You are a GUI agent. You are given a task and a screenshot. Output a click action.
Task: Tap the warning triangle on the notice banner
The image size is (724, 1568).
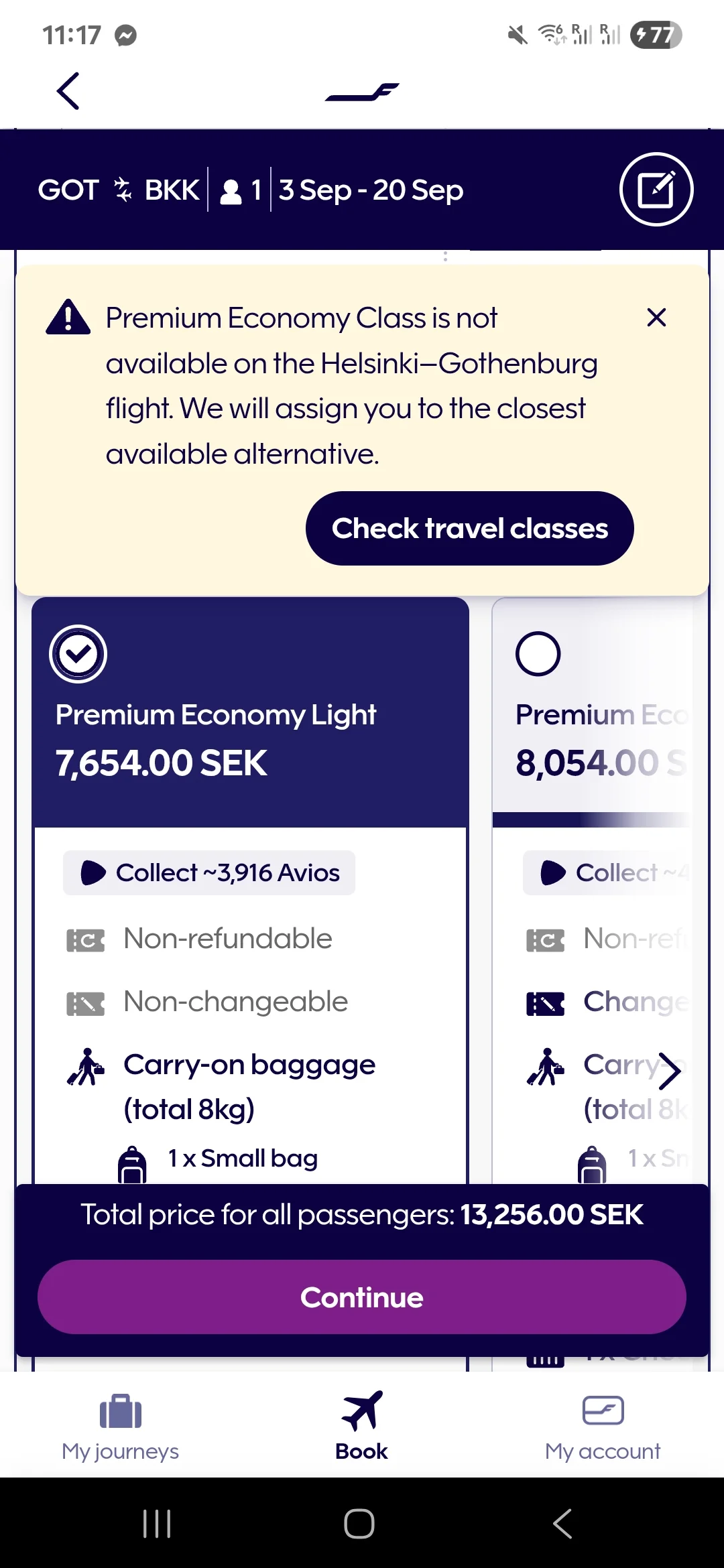click(68, 318)
